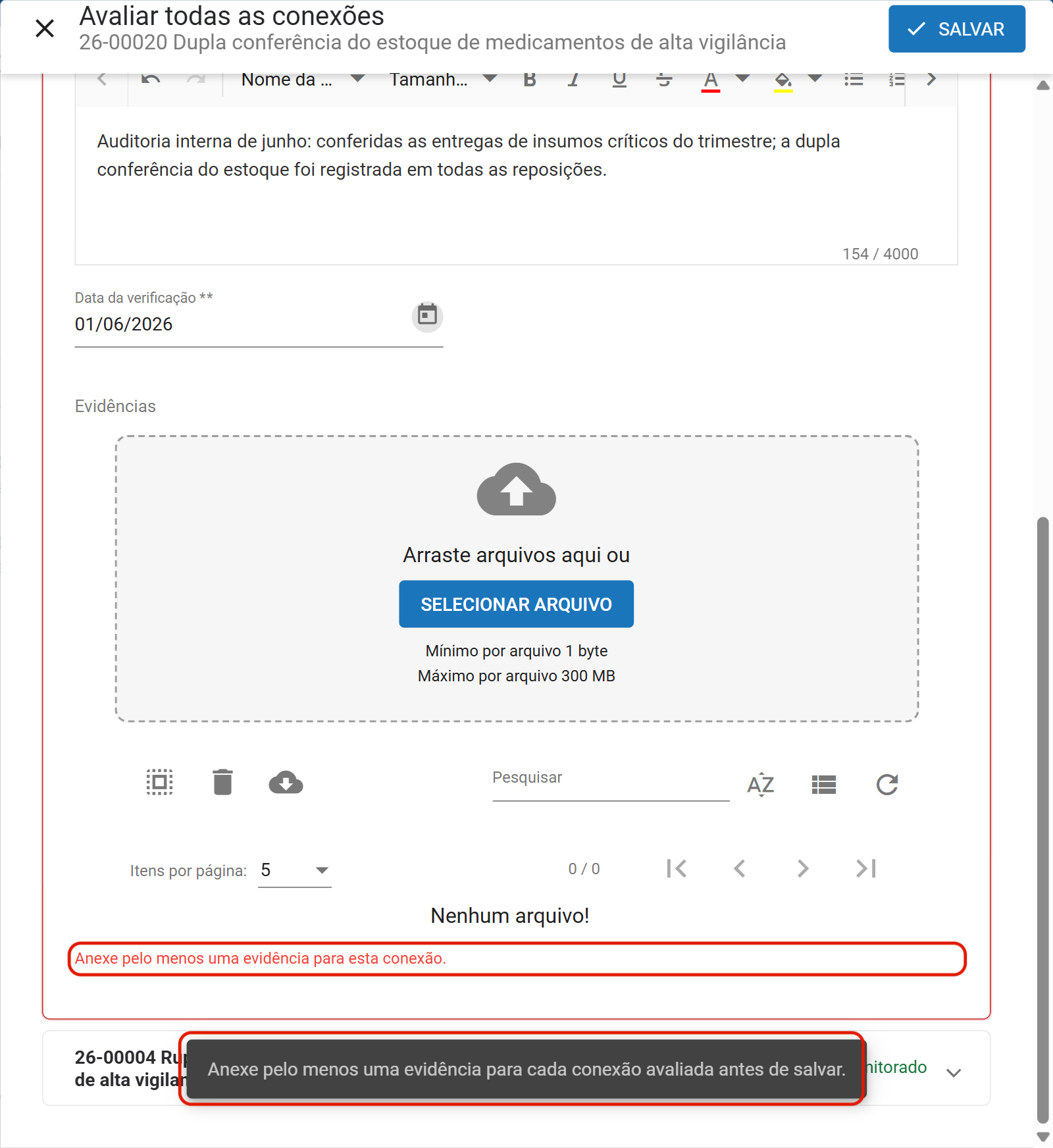Go to the last page of files
The height and width of the screenshot is (1148, 1053).
click(866, 869)
